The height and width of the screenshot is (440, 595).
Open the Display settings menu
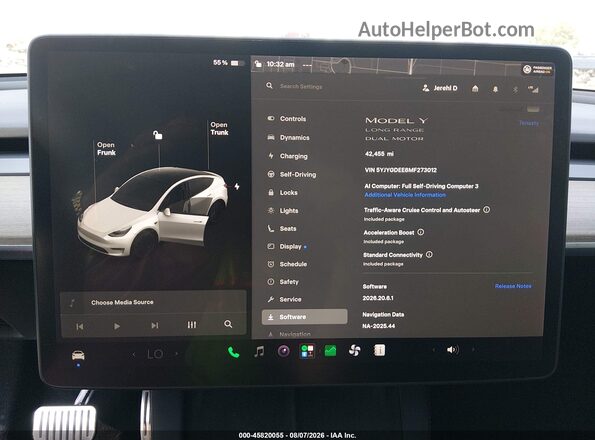point(287,247)
